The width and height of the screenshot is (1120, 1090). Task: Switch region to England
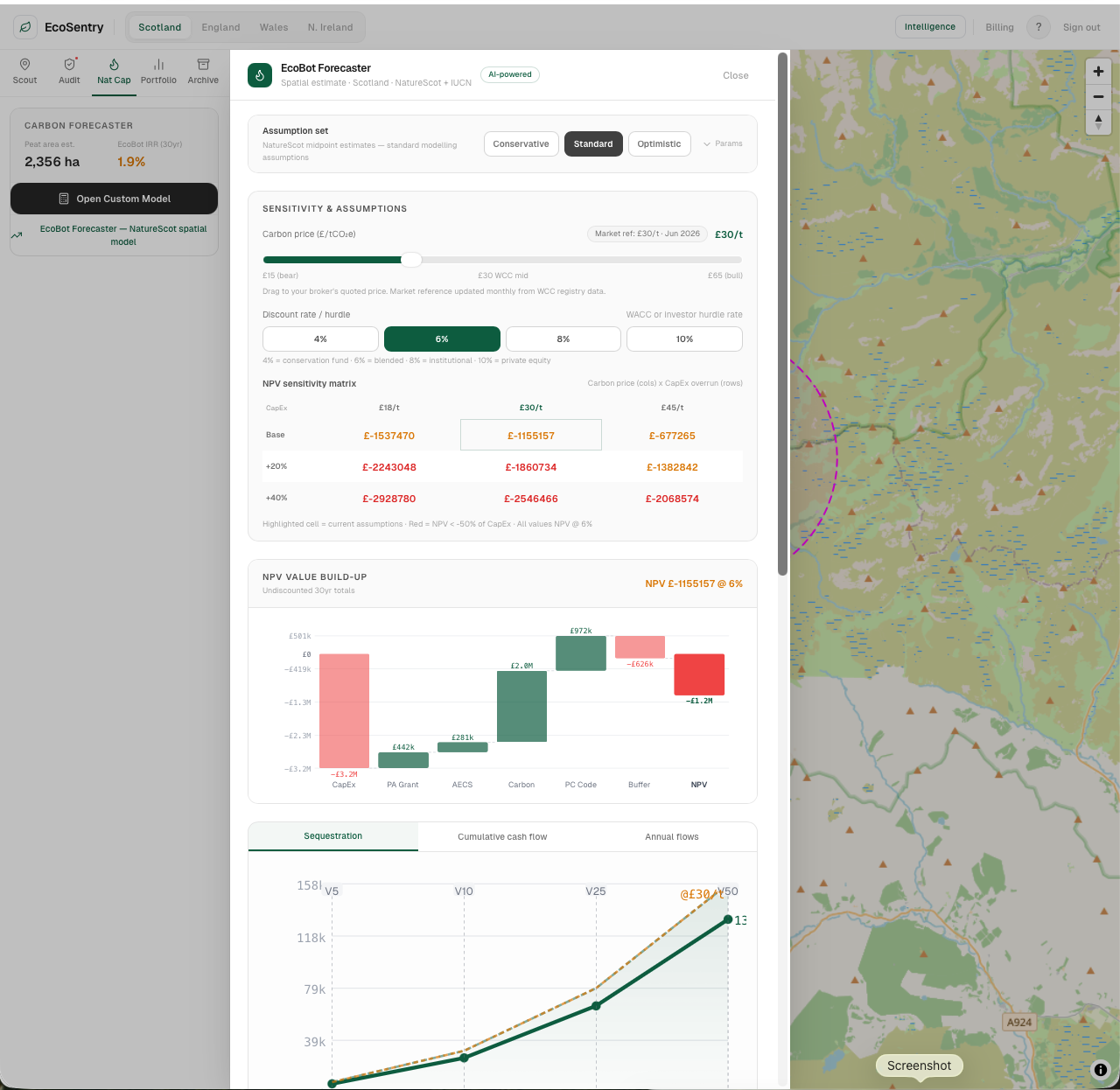[x=220, y=27]
